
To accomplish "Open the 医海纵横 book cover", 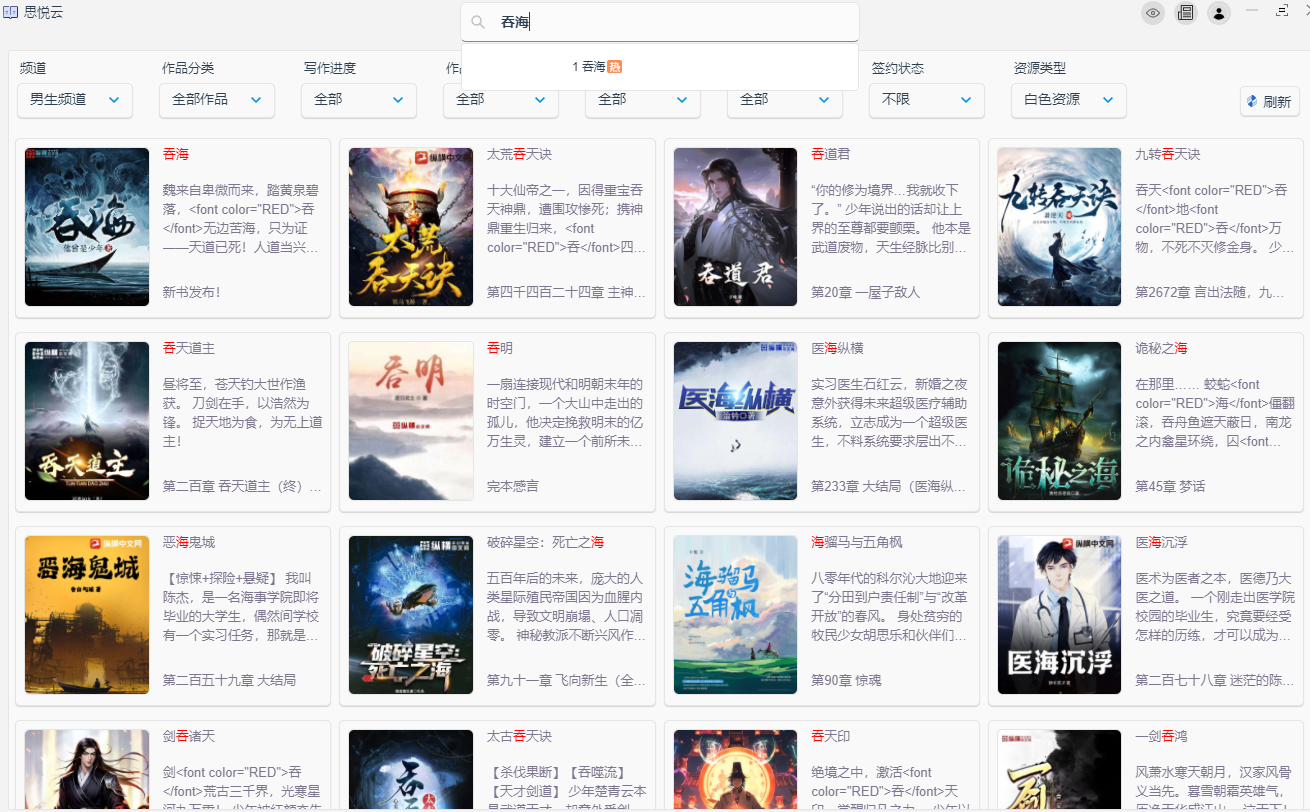I will pyautogui.click(x=735, y=421).
